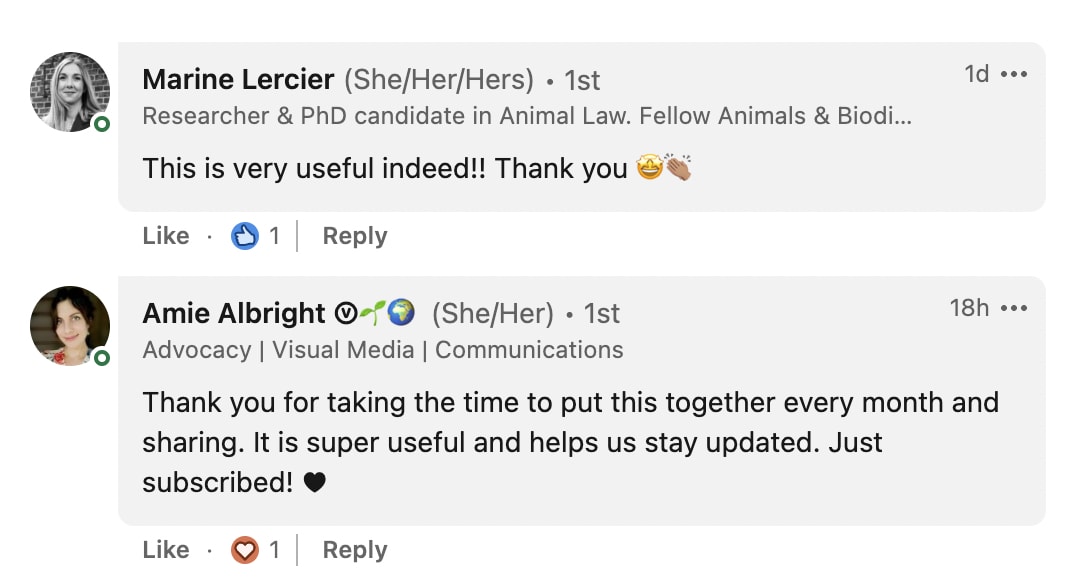Reply to Marine Lercier's comment
This screenshot has width=1074, height=578.
coord(354,236)
